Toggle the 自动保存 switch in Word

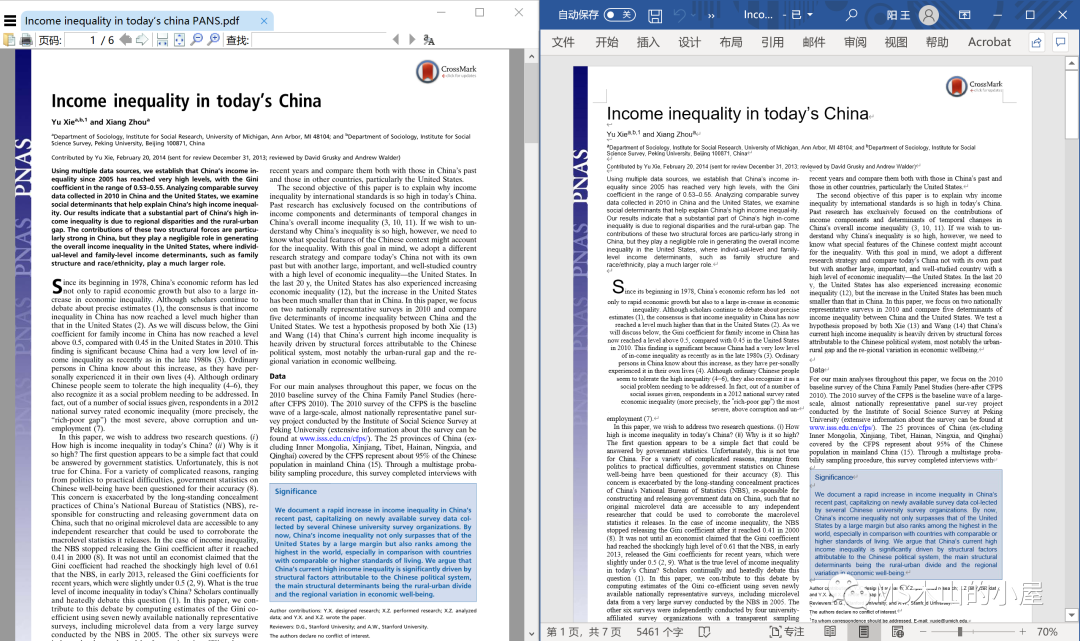619,14
